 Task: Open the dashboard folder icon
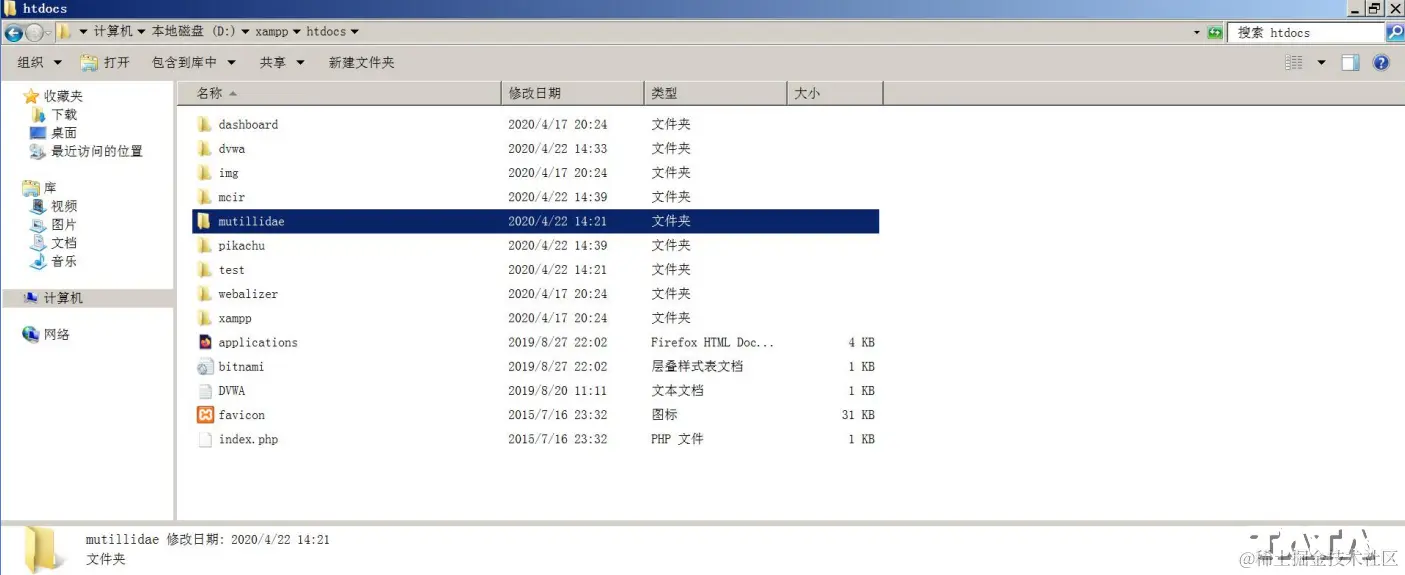pyautogui.click(x=205, y=124)
